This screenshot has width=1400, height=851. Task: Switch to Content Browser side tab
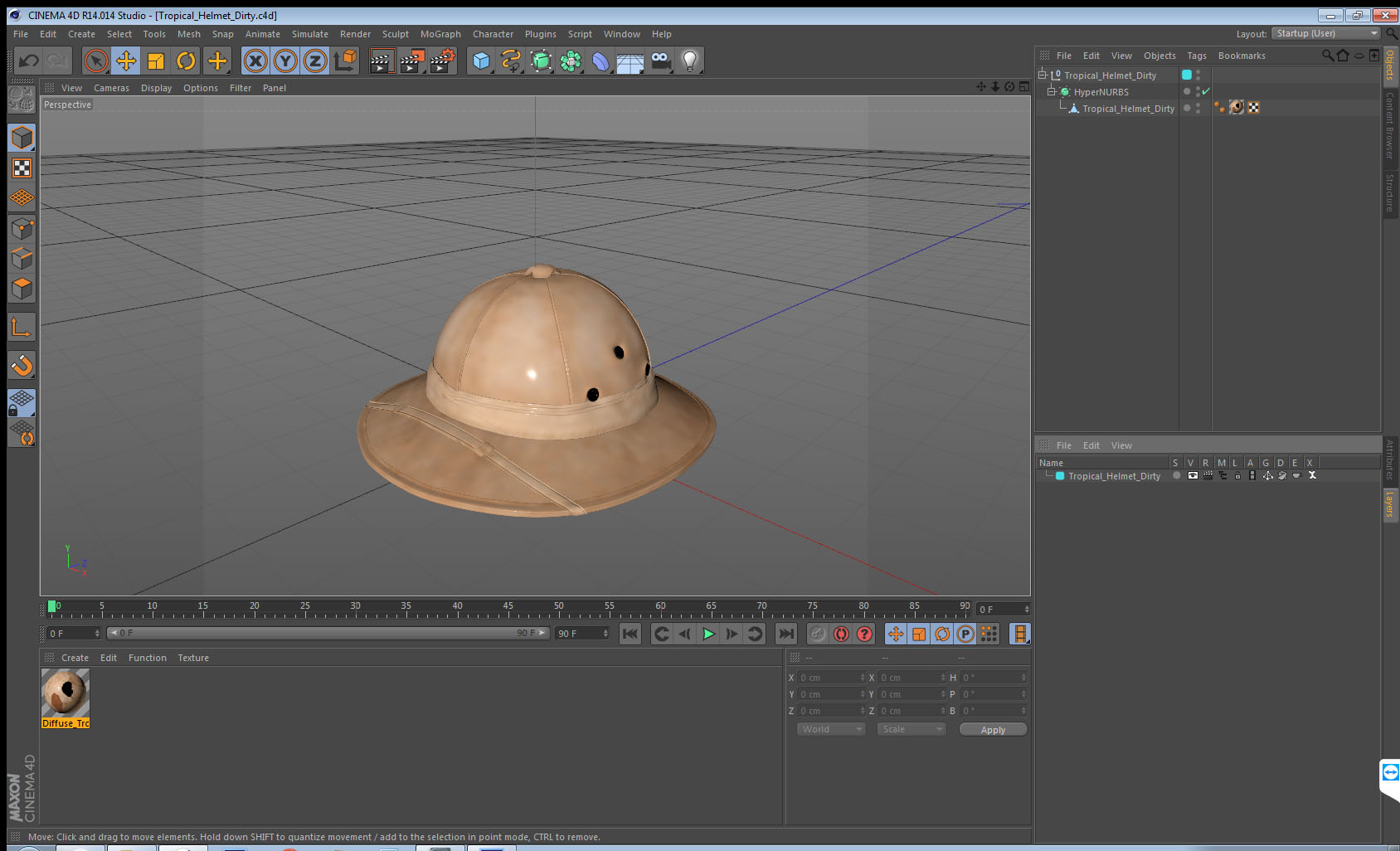click(x=1390, y=125)
